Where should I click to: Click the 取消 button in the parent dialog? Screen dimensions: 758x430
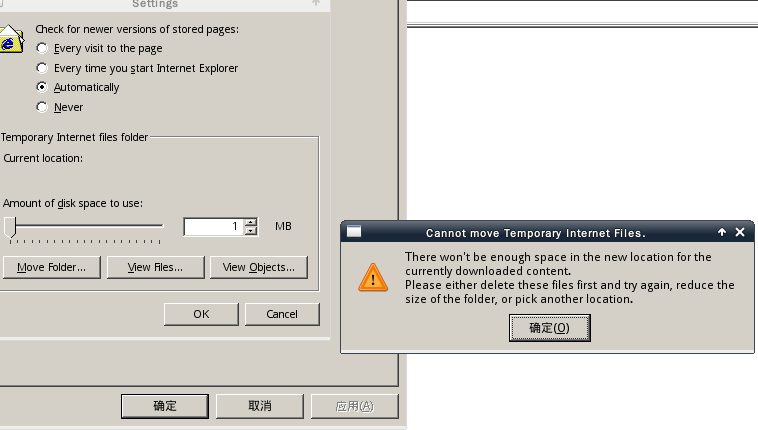[x=260, y=406]
